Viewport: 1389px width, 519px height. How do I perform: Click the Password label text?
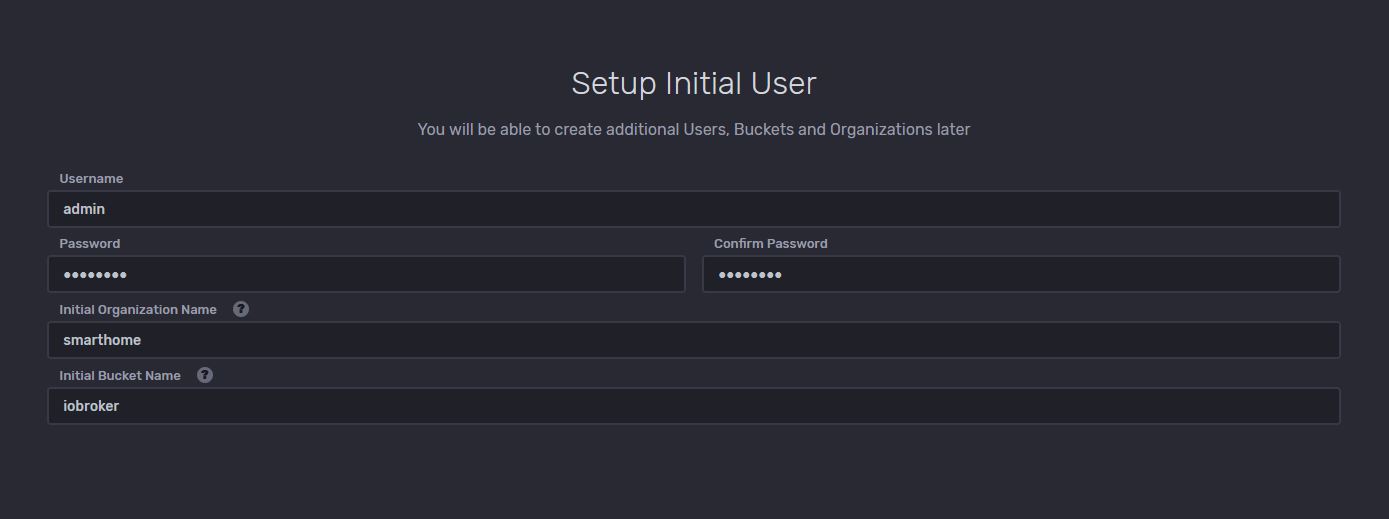tap(89, 244)
